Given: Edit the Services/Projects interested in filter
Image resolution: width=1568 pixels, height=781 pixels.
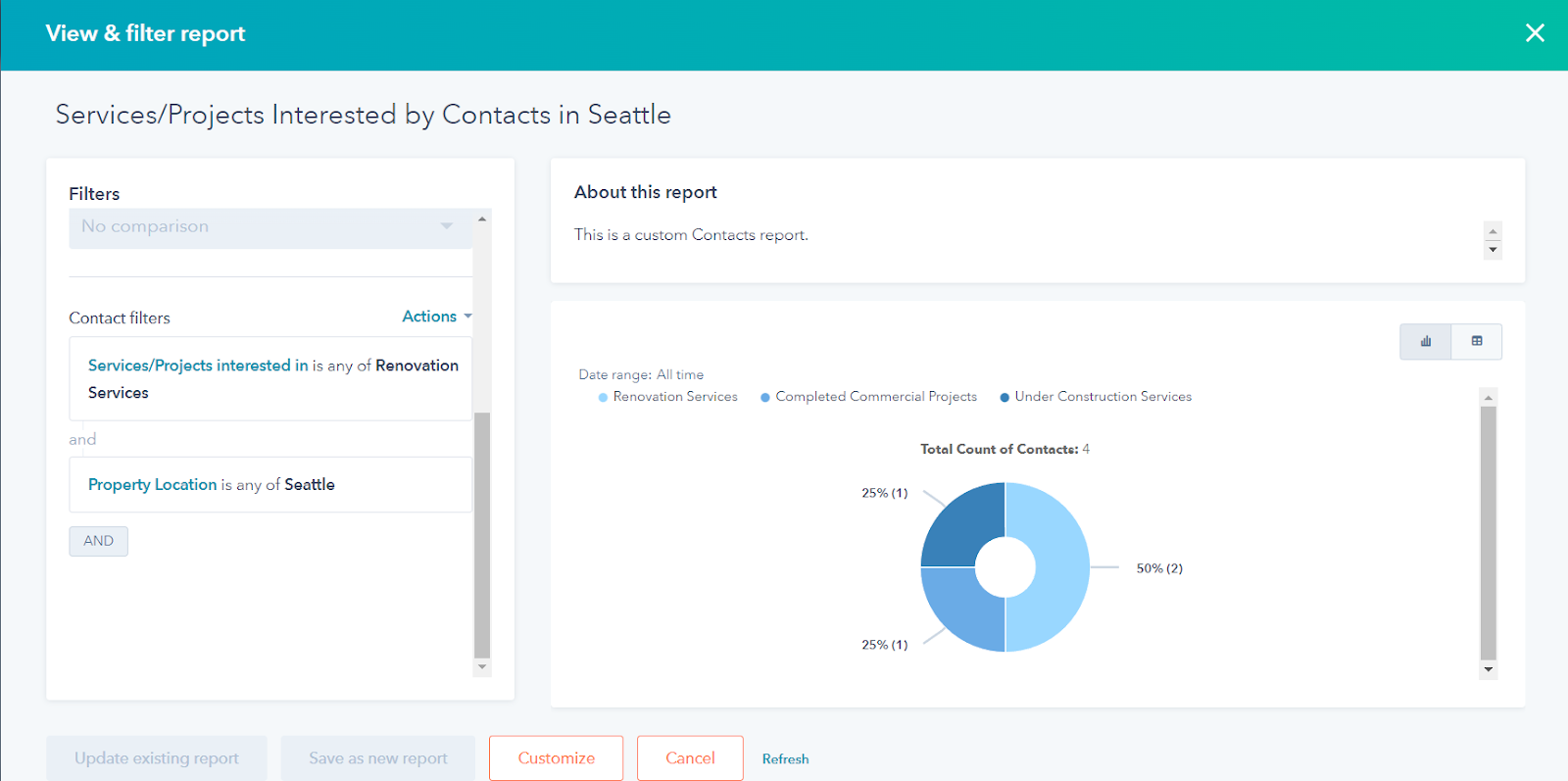Looking at the screenshot, I should 270,379.
